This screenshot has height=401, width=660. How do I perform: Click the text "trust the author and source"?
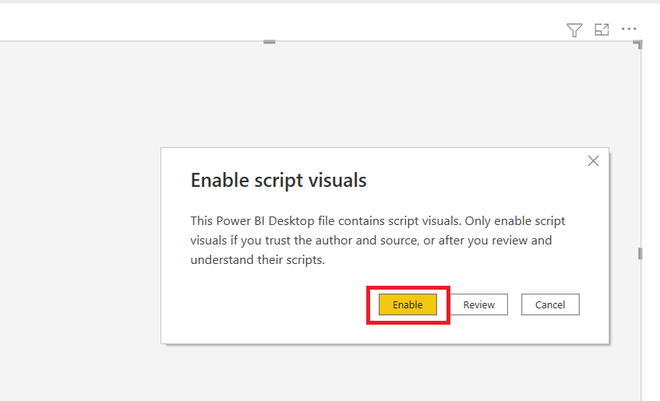tap(341, 240)
